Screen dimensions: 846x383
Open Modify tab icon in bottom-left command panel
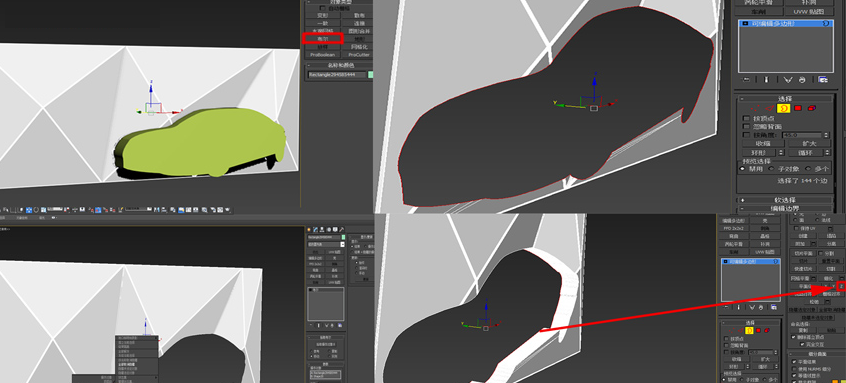[x=315, y=230]
